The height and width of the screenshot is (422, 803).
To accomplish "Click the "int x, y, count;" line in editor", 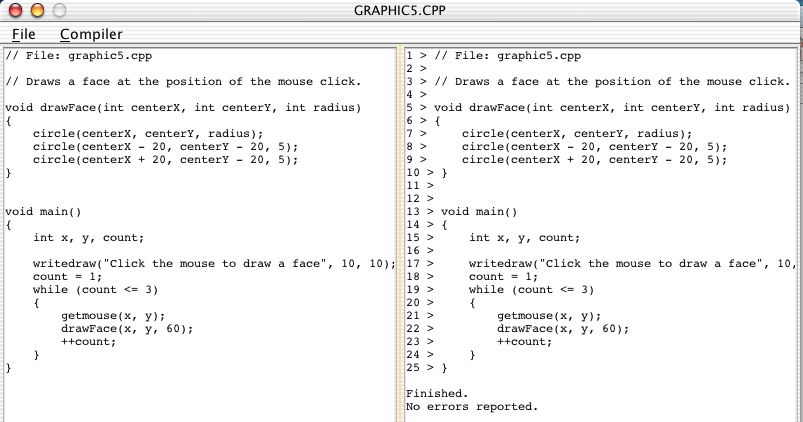I will click(x=88, y=238).
